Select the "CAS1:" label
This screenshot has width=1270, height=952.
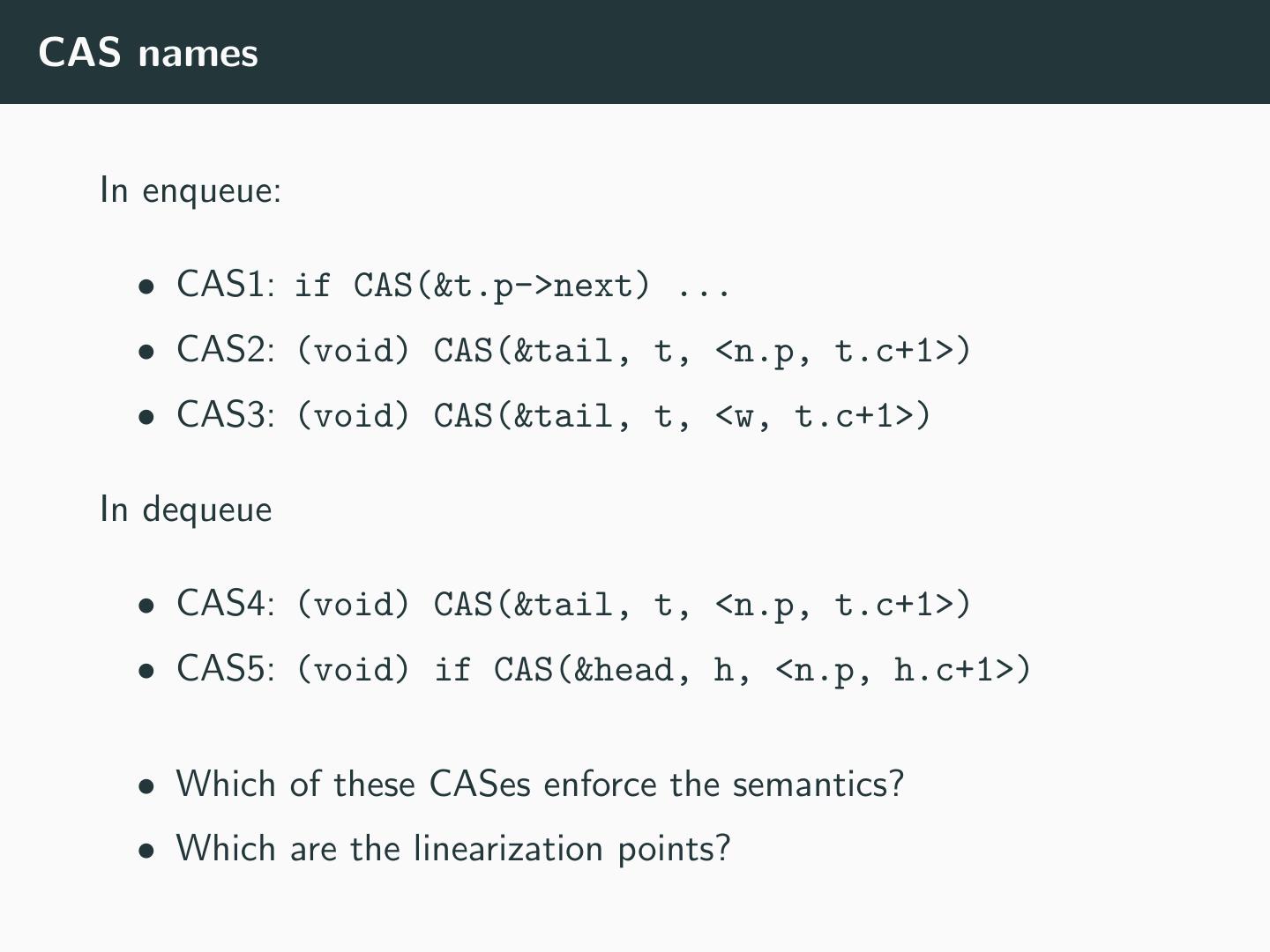point(226,285)
